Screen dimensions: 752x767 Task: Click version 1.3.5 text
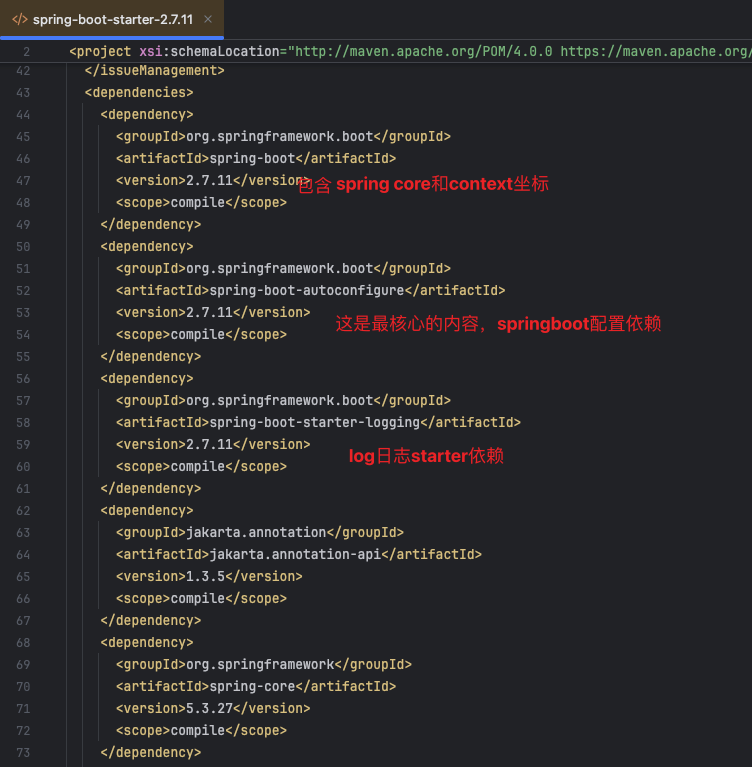(x=209, y=576)
